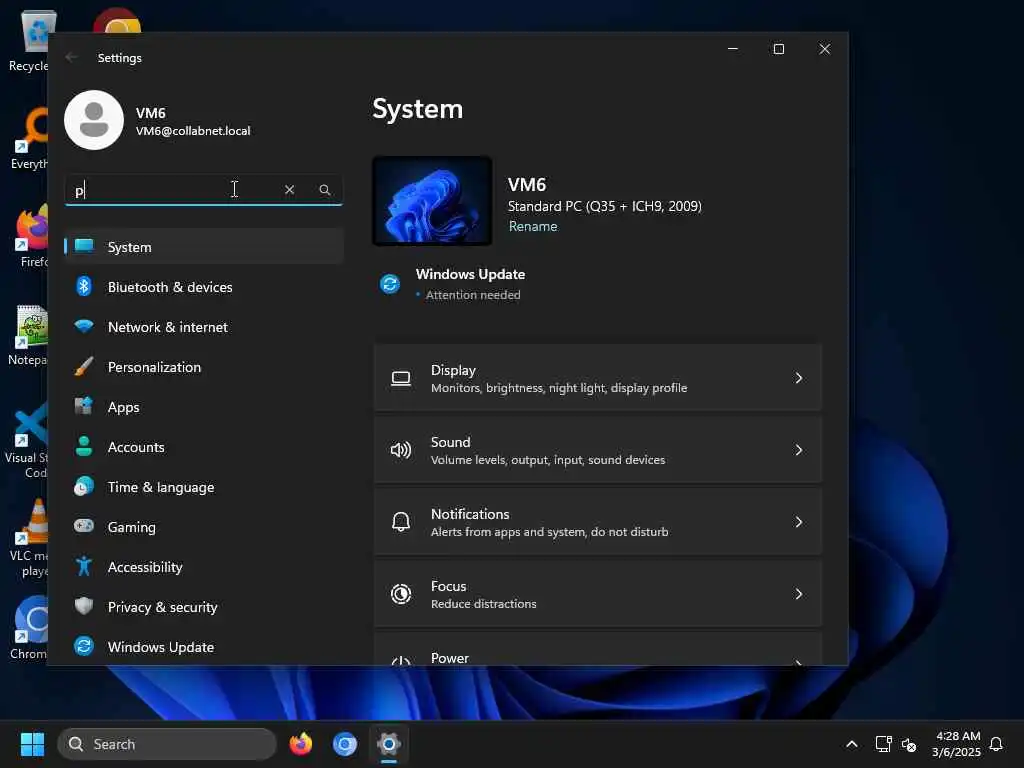Maximize the Settings window
This screenshot has height=768, width=1024.
coord(778,49)
